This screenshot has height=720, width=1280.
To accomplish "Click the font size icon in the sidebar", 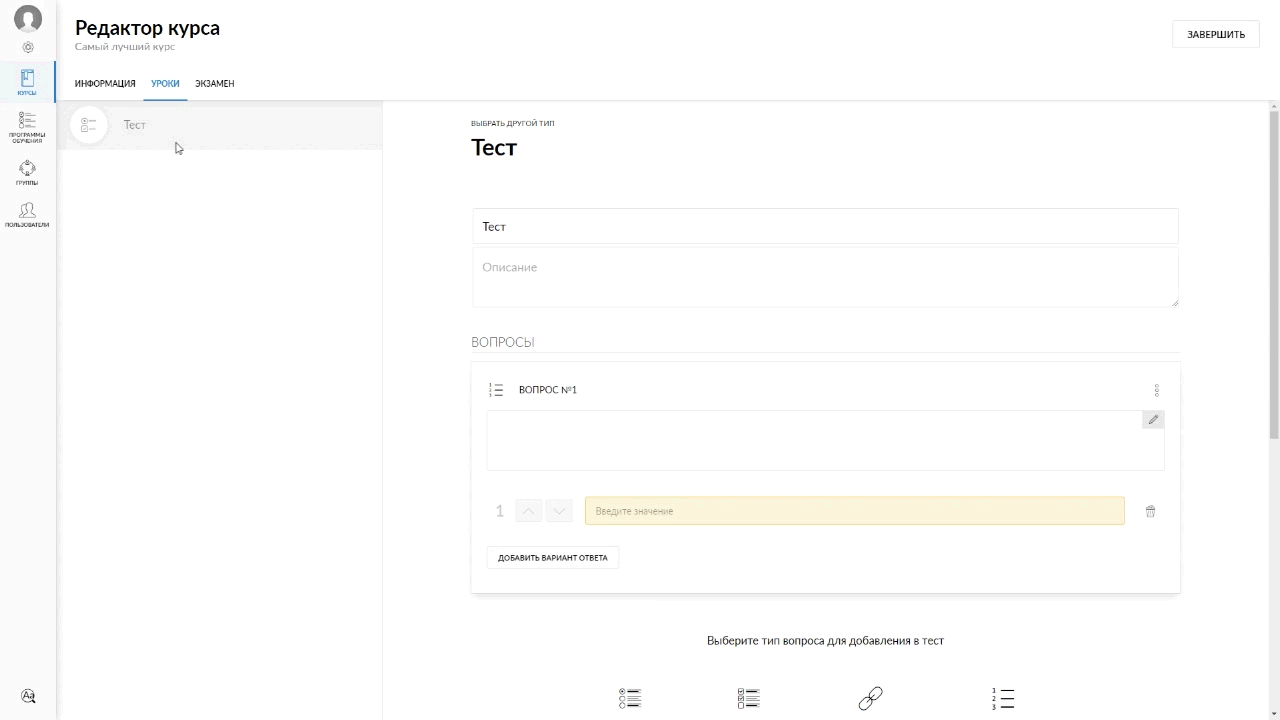I will click(28, 696).
